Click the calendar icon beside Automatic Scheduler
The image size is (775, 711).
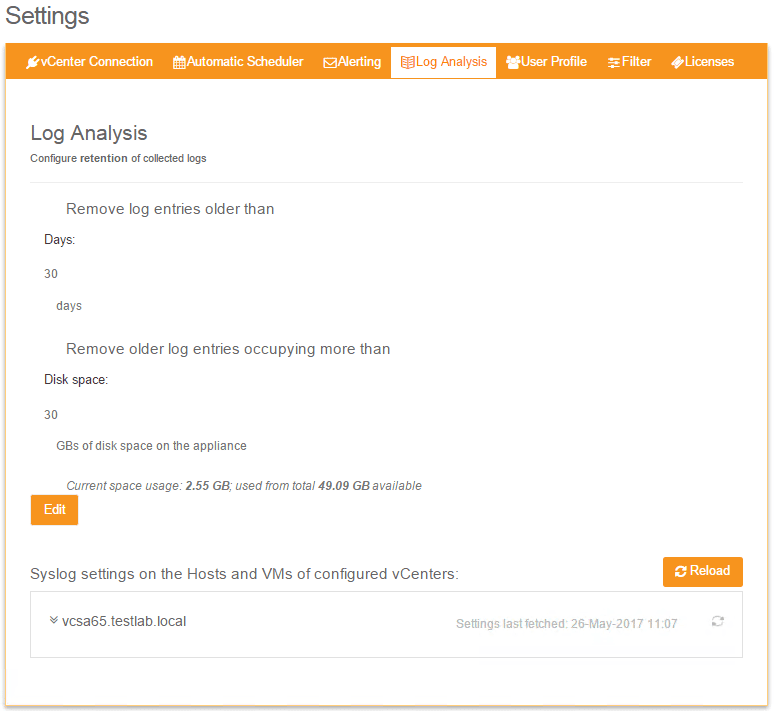click(x=179, y=62)
